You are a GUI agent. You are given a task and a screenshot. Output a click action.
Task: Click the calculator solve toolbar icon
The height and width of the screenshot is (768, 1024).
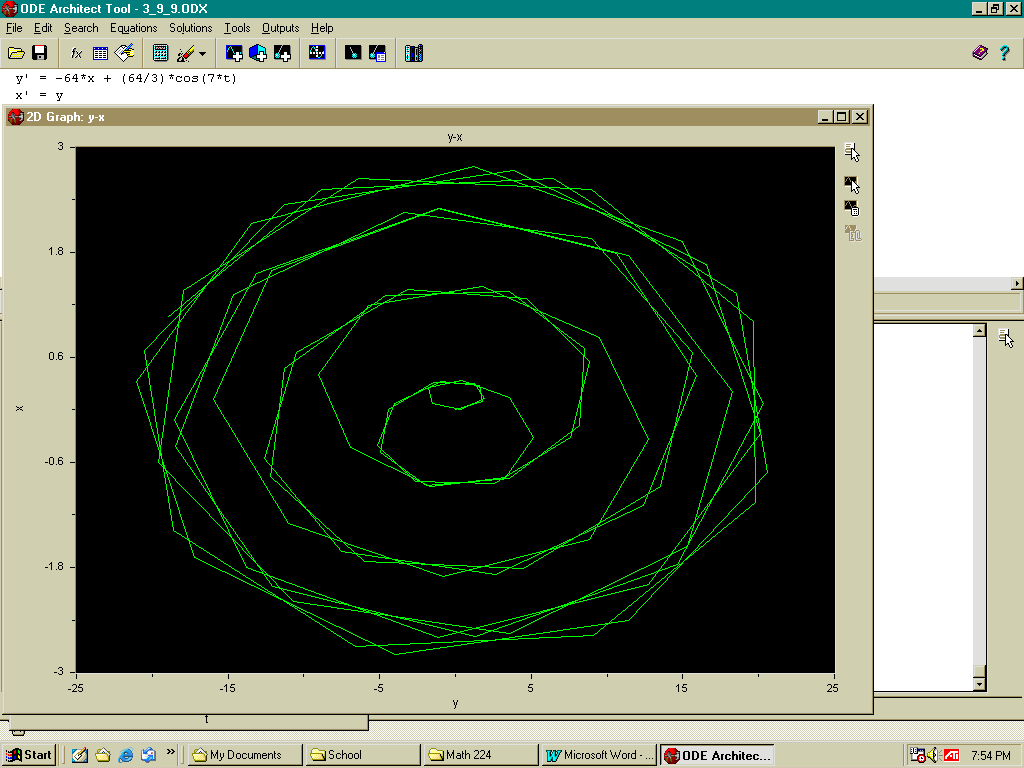[x=160, y=53]
